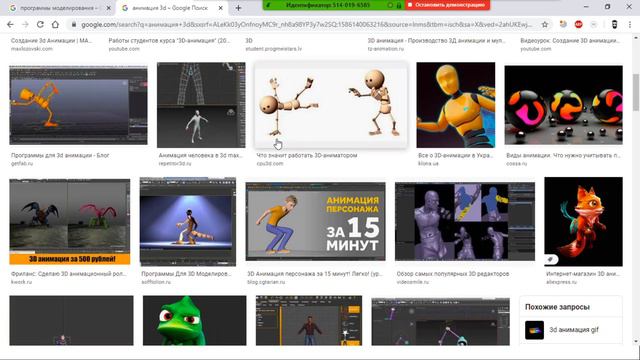Open 'Все о 3D-анимации в Укра...' link
640x360 pixels.
coord(456,156)
